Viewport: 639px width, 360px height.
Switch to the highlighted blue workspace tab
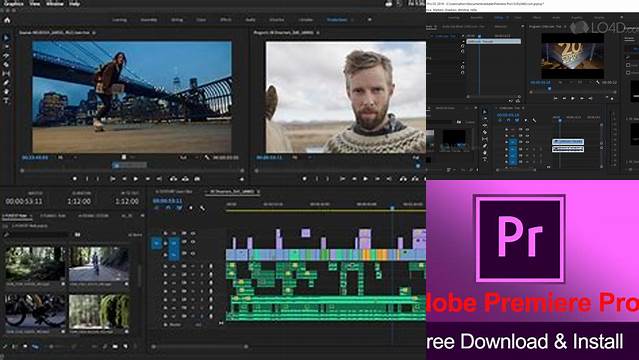337,20
